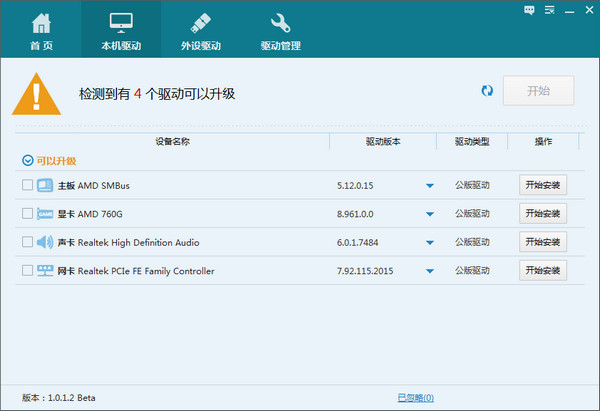The height and width of the screenshot is (411, 600).
Task: Check the 显卡 AMD 760G checkbox
Action: coord(27,214)
